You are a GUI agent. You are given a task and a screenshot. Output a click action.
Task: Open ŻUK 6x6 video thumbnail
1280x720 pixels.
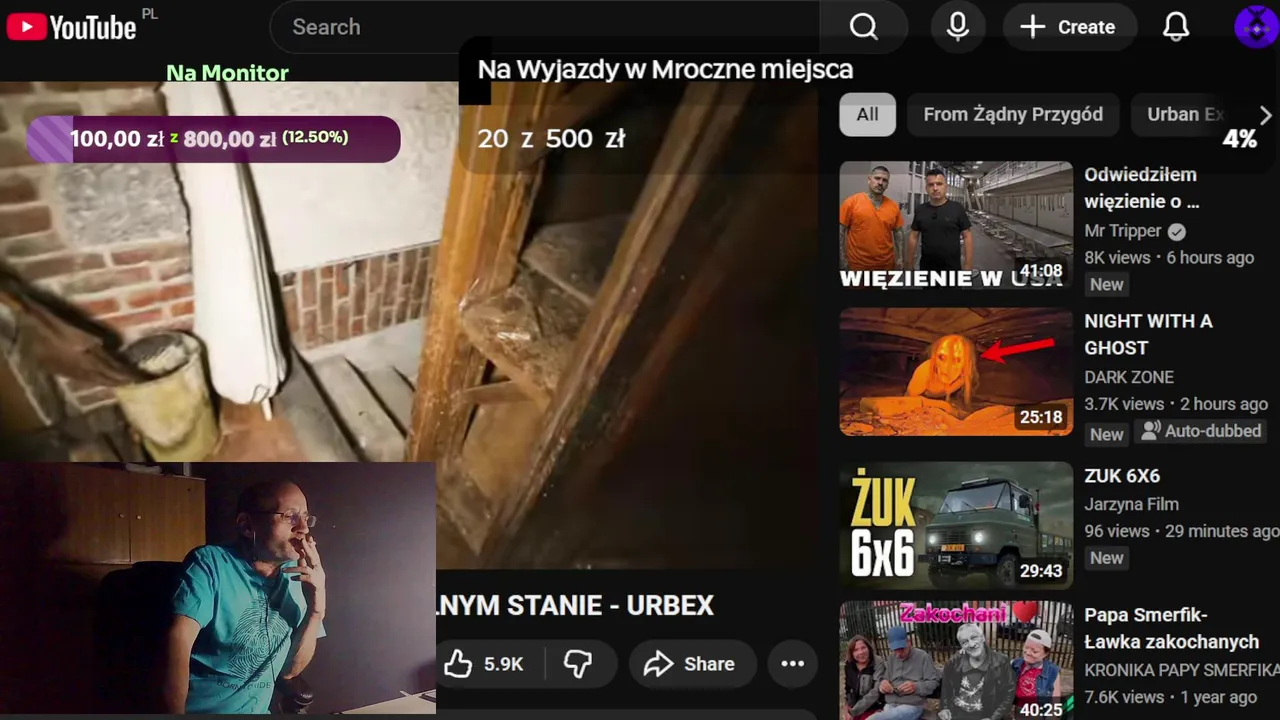point(956,525)
